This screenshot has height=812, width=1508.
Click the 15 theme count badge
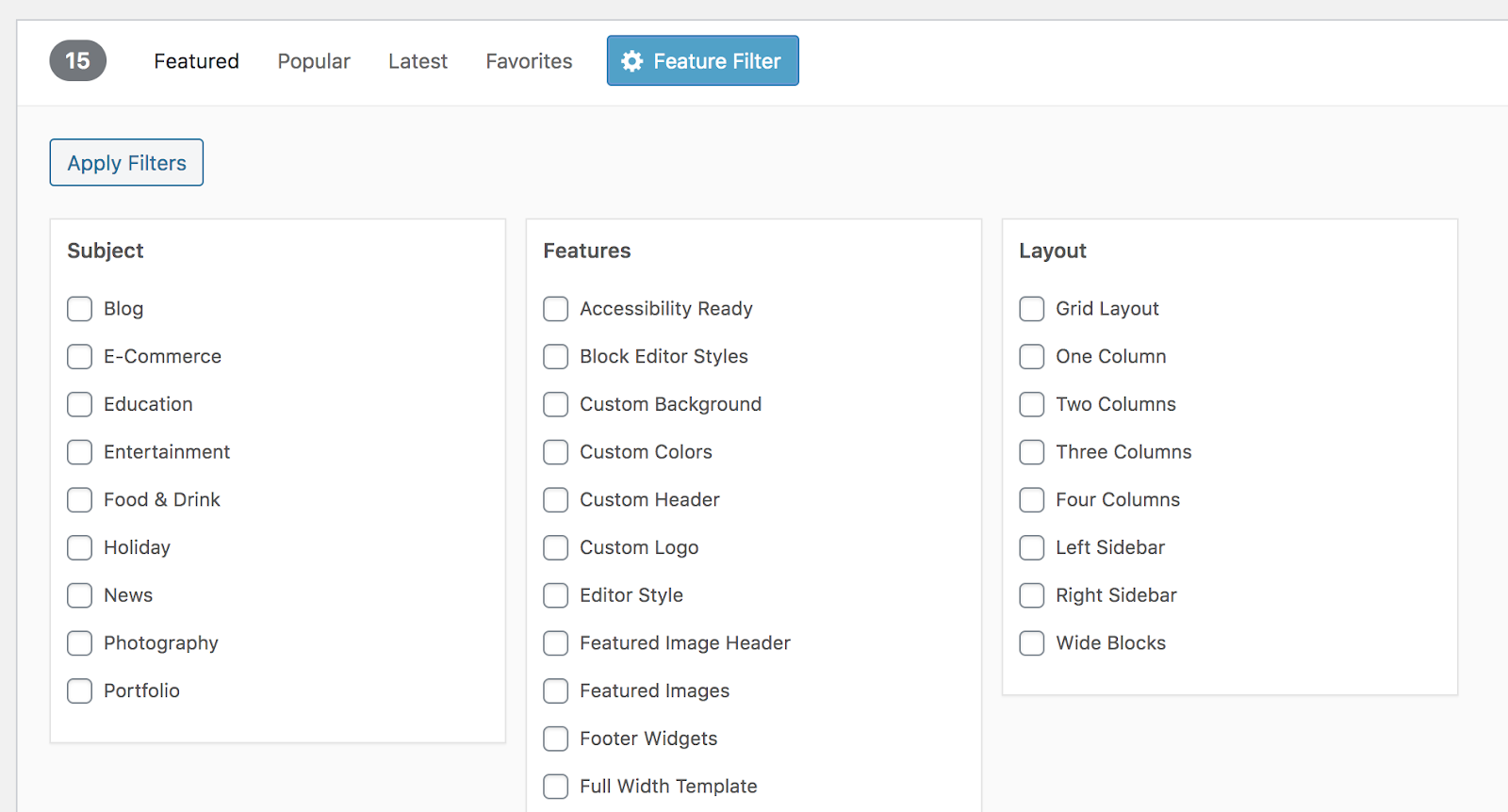[x=77, y=61]
